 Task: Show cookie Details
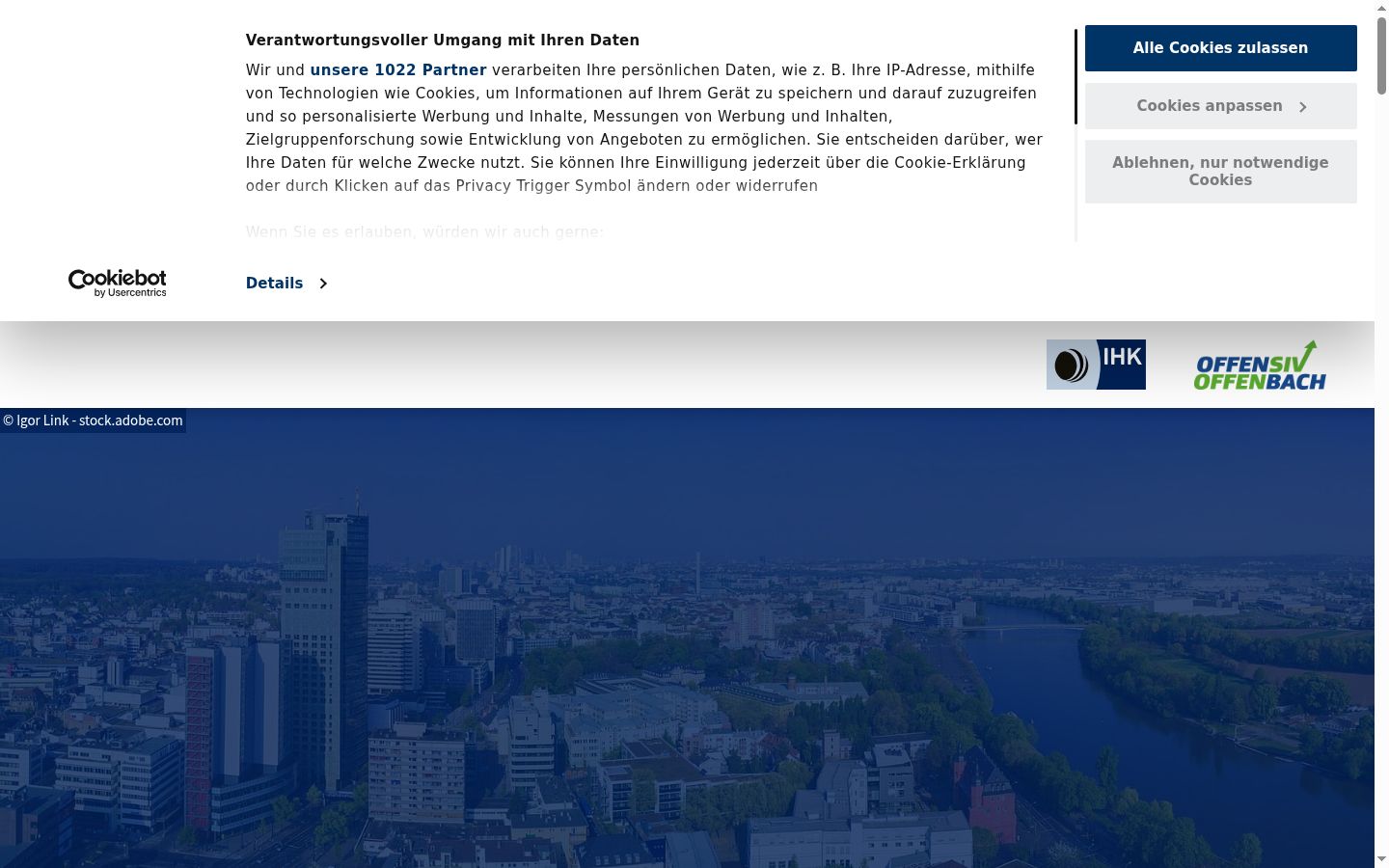(x=286, y=284)
